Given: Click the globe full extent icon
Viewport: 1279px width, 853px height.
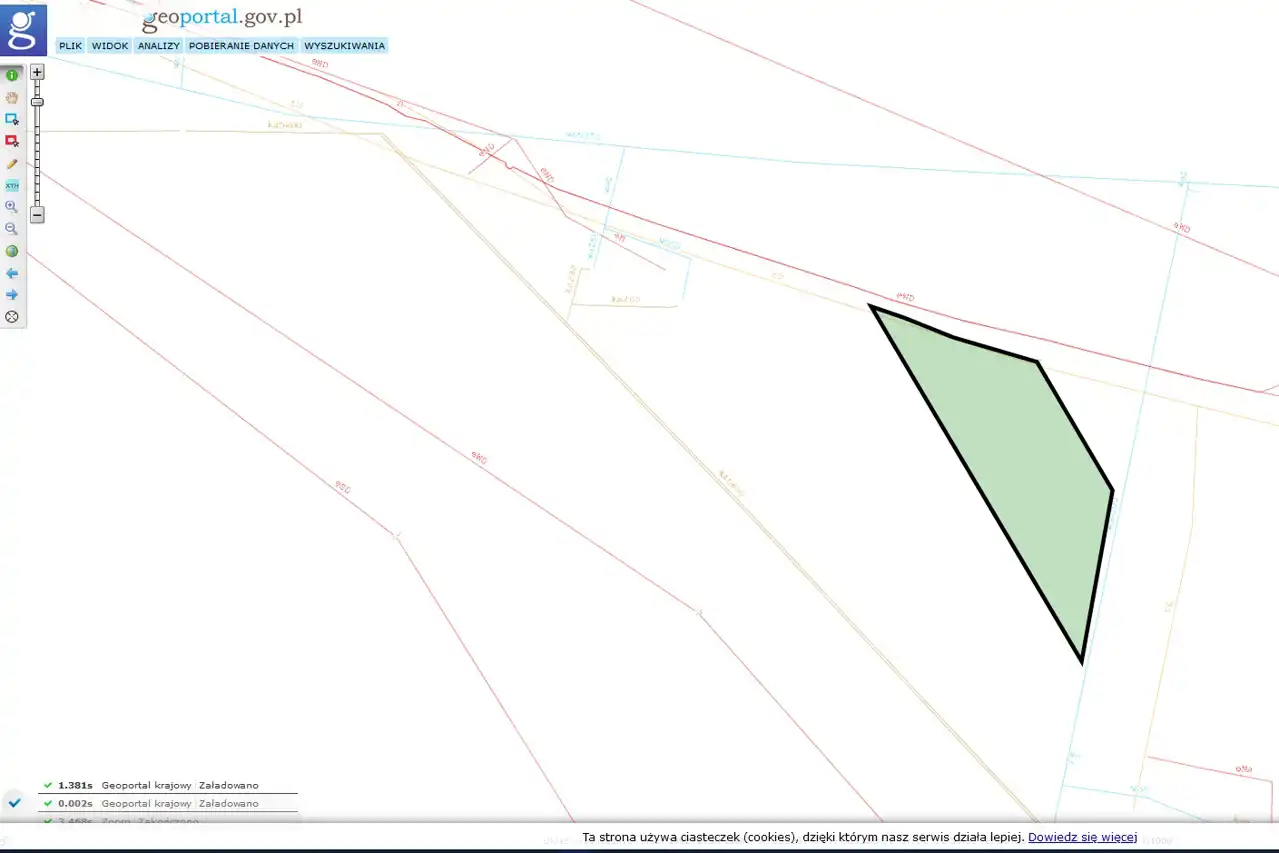Looking at the screenshot, I should pyautogui.click(x=12, y=251).
